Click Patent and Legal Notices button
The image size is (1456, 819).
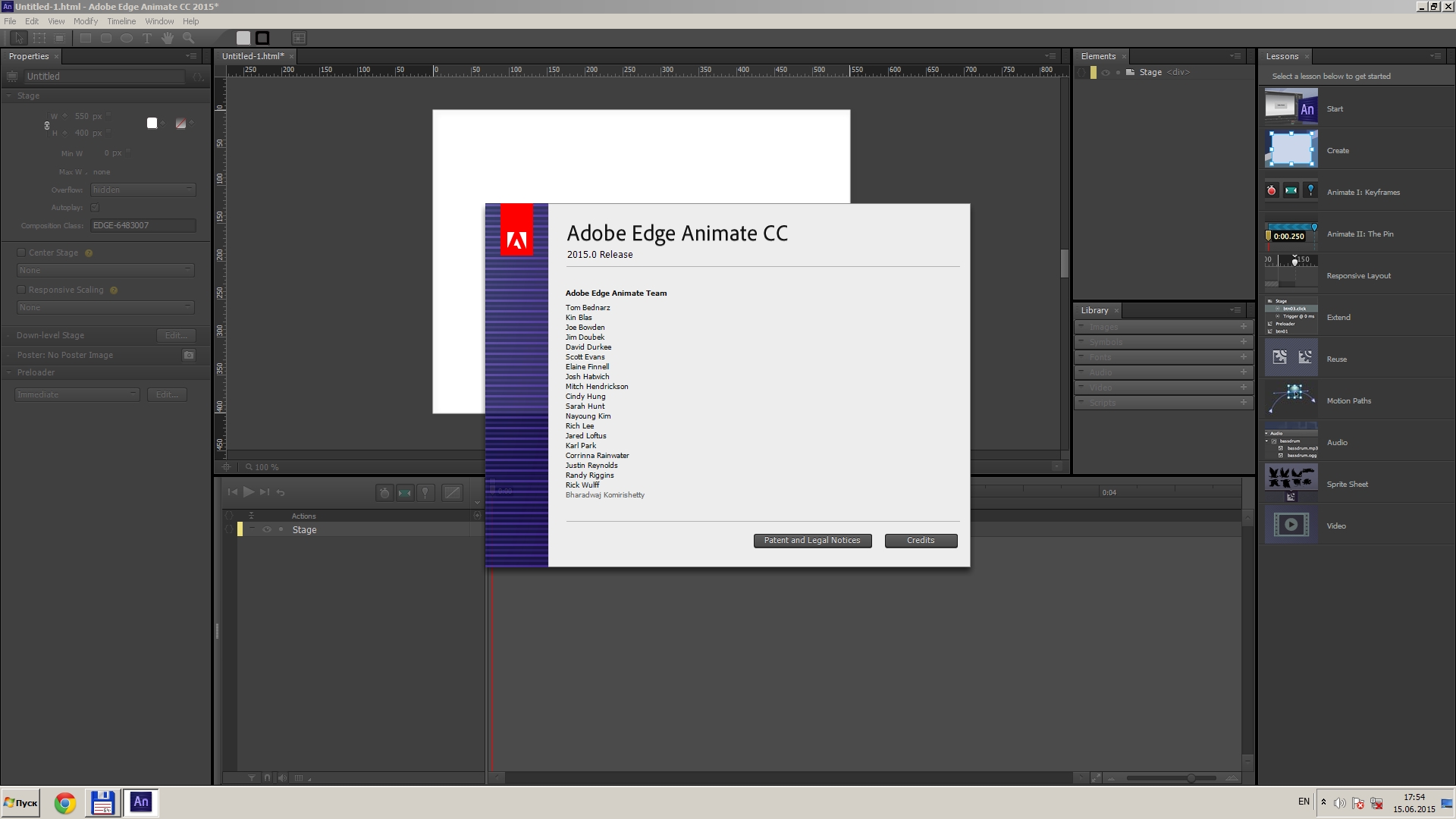(x=812, y=541)
